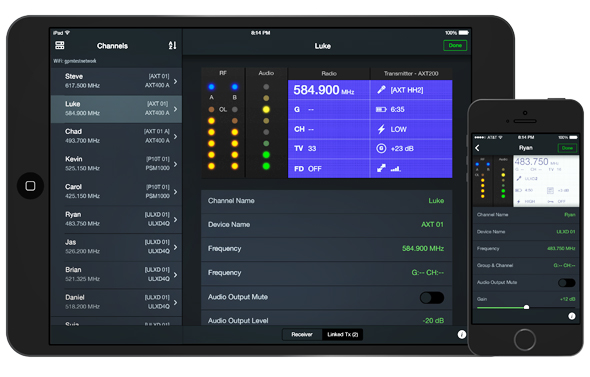This screenshot has height=377, width=590.
Task: Edit Device Name value AXT 01
Action: [432, 225]
